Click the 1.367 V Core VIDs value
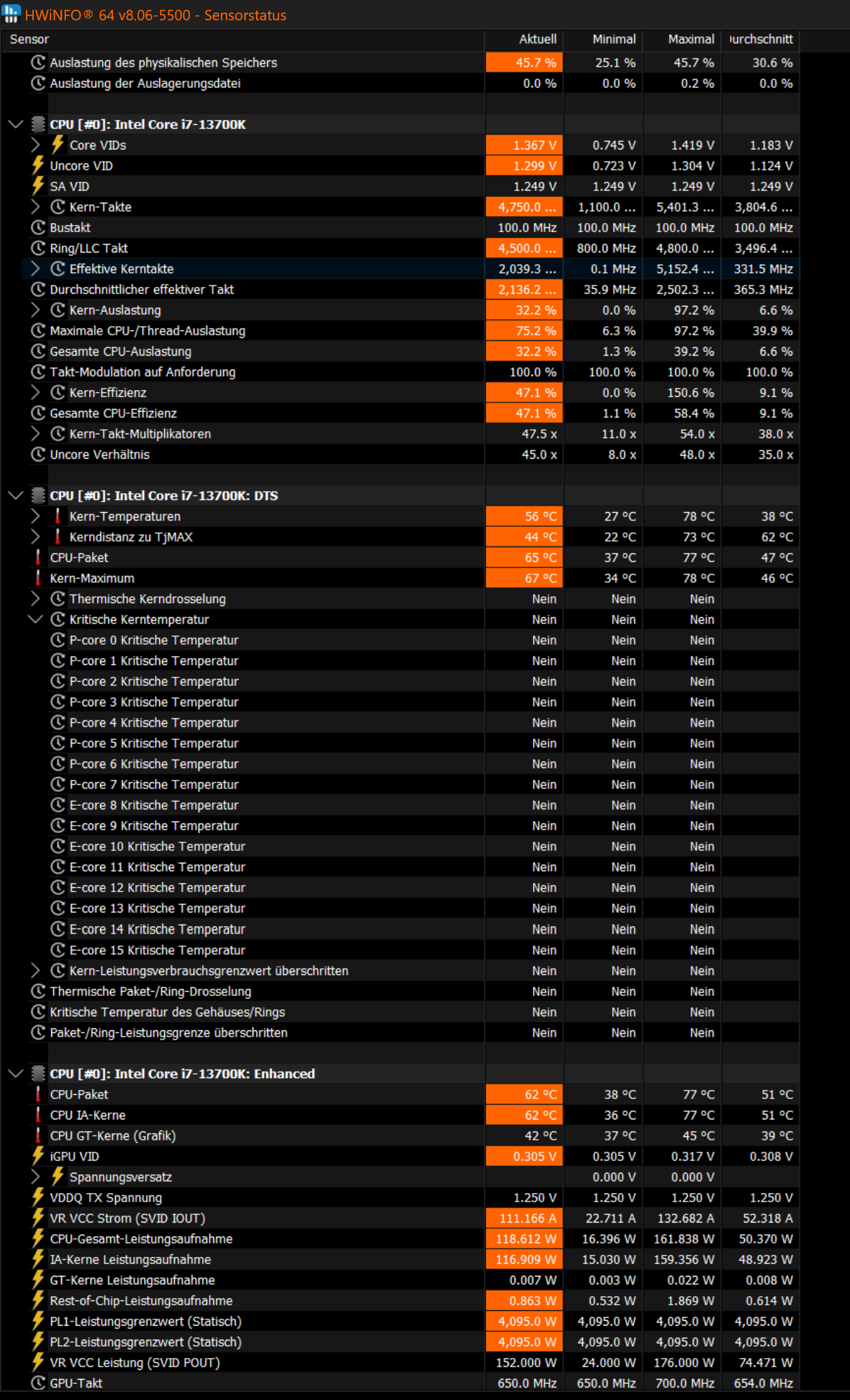 pyautogui.click(x=524, y=145)
